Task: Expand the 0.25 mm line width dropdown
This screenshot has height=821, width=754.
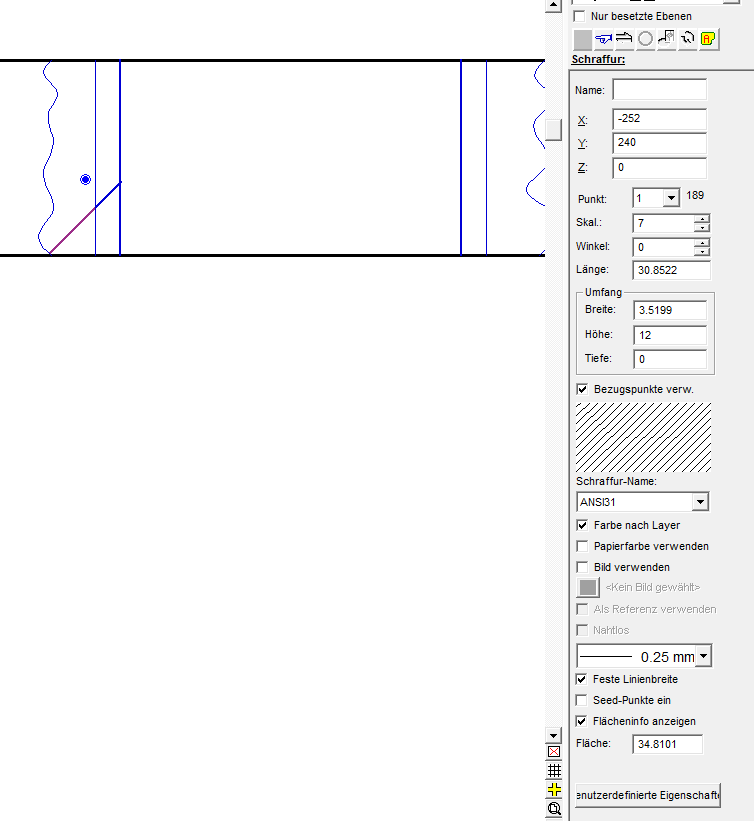Action: [704, 657]
